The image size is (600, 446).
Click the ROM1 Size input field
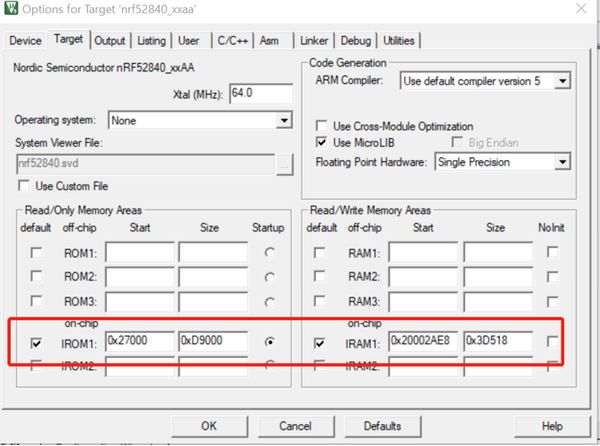tap(213, 252)
